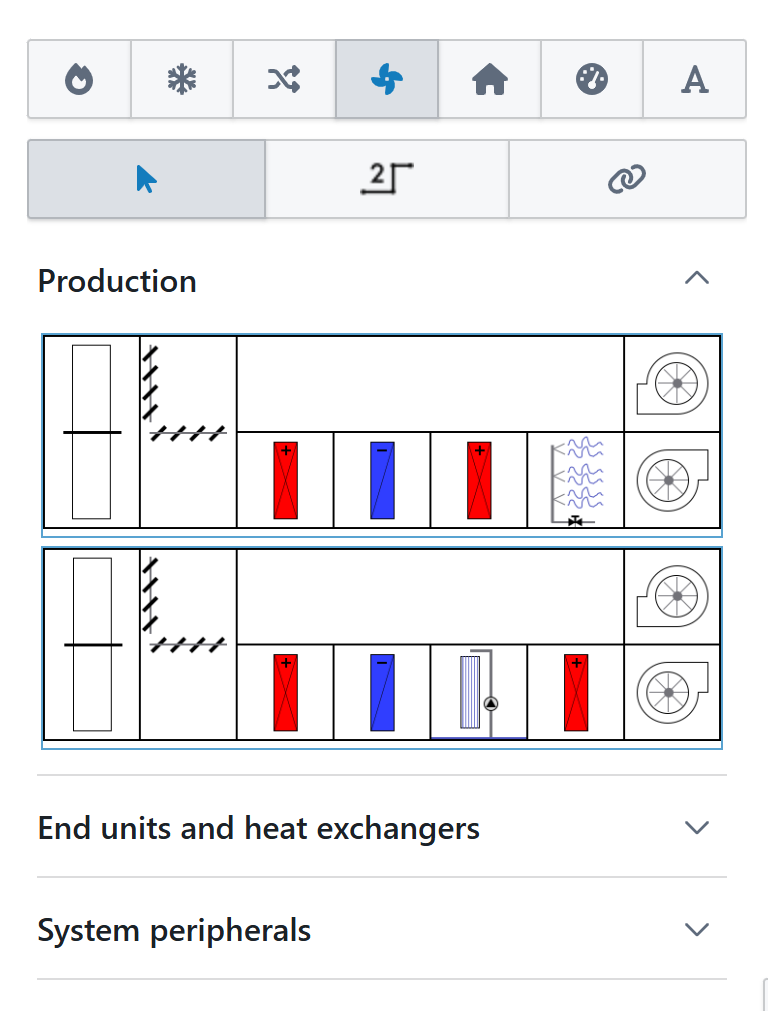
Task: Open the house category icon
Action: (x=490, y=80)
